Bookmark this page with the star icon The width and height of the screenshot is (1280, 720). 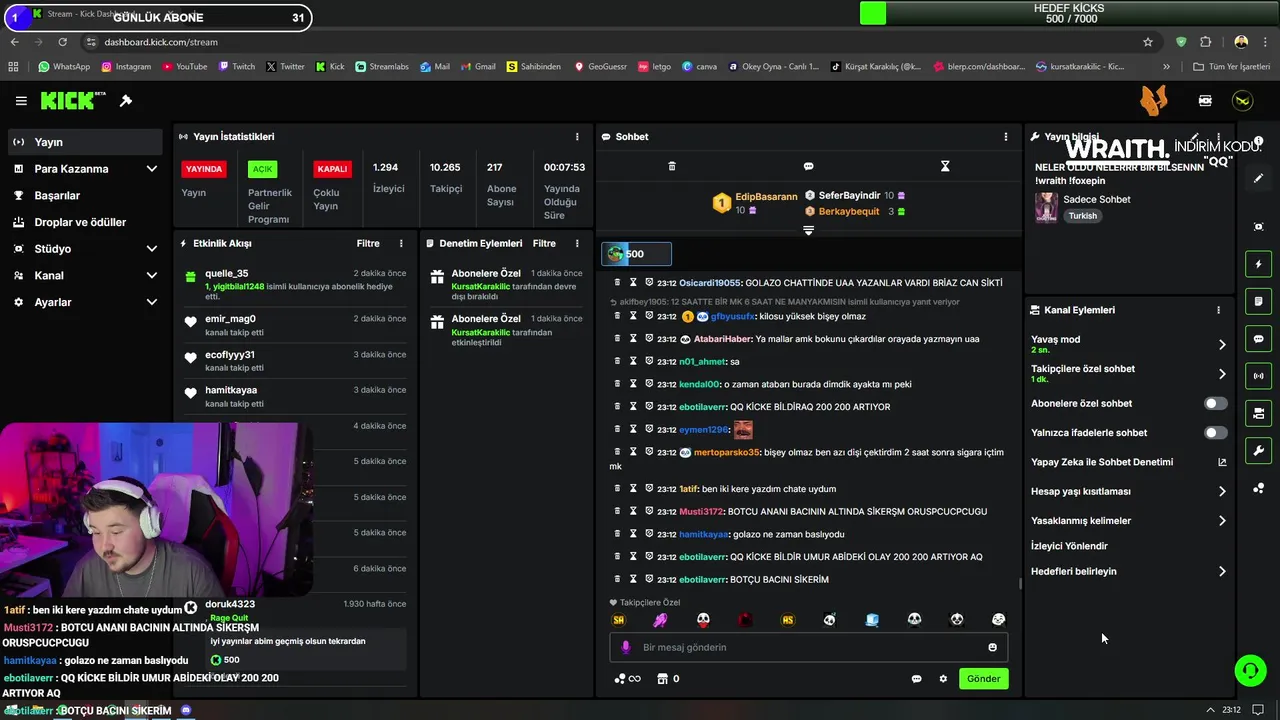point(1148,42)
